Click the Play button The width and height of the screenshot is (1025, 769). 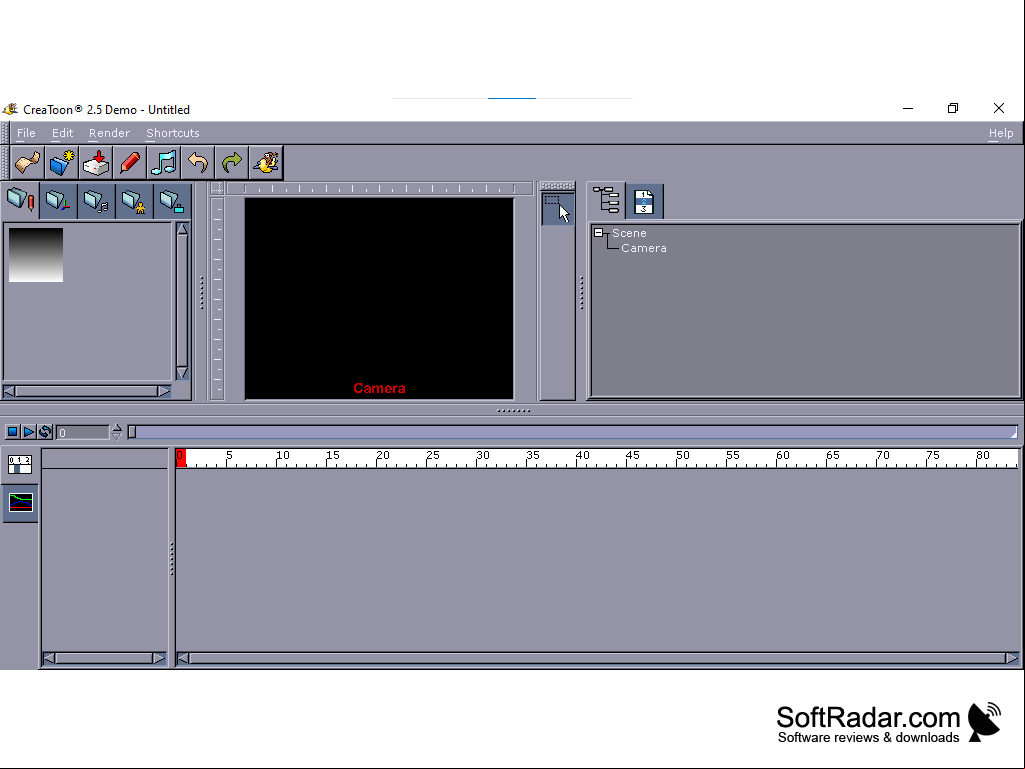tap(29, 432)
